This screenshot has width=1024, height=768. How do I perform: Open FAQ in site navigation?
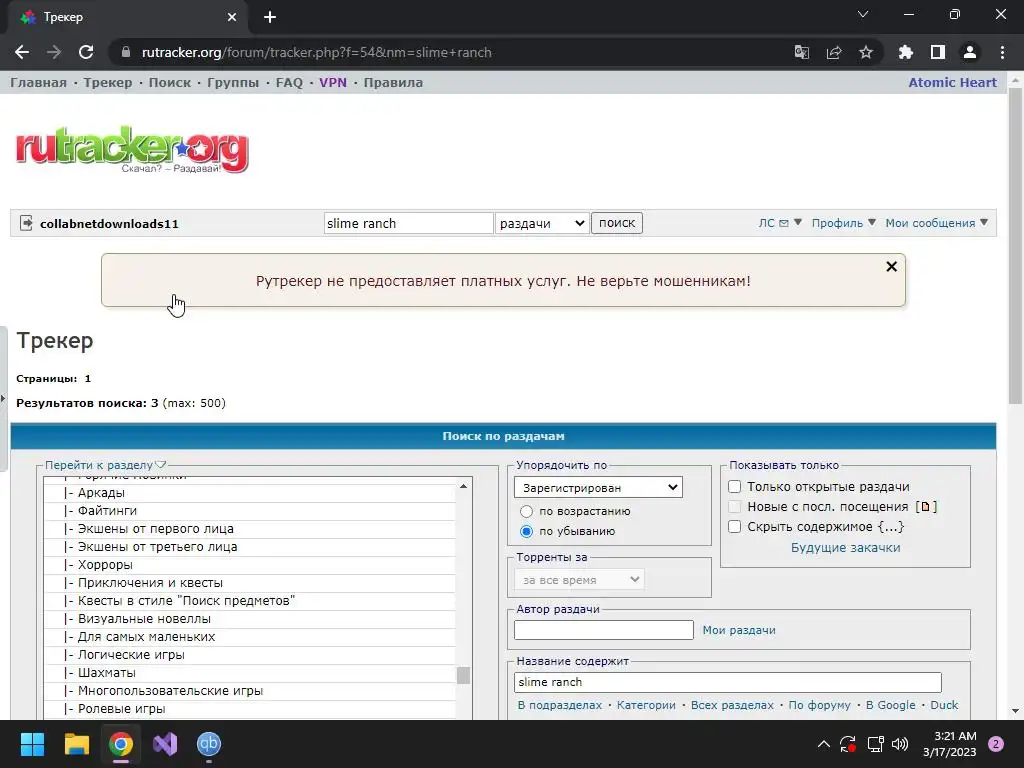(x=289, y=82)
